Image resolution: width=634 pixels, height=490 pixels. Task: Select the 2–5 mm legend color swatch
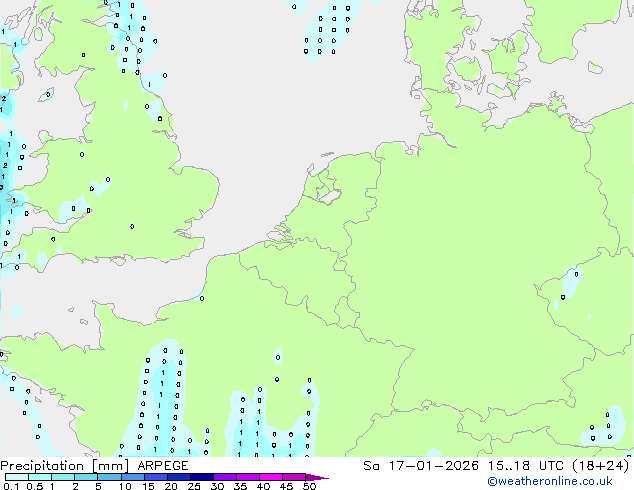click(x=86, y=477)
